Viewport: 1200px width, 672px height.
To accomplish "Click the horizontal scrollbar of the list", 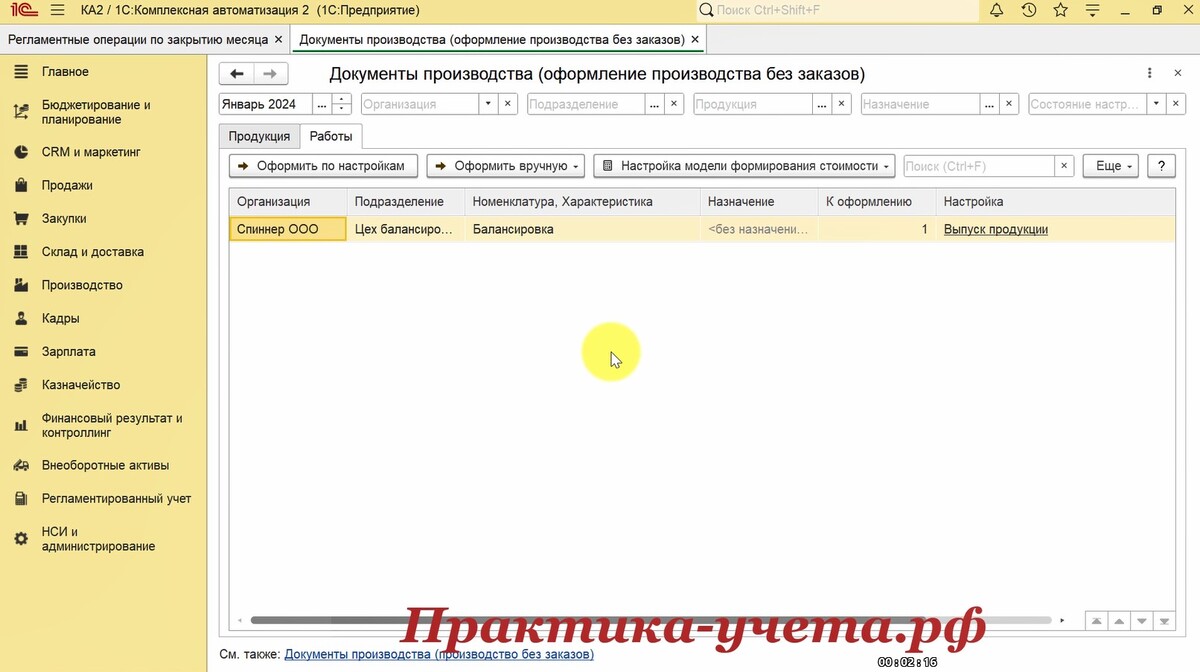I will [x=651, y=621].
